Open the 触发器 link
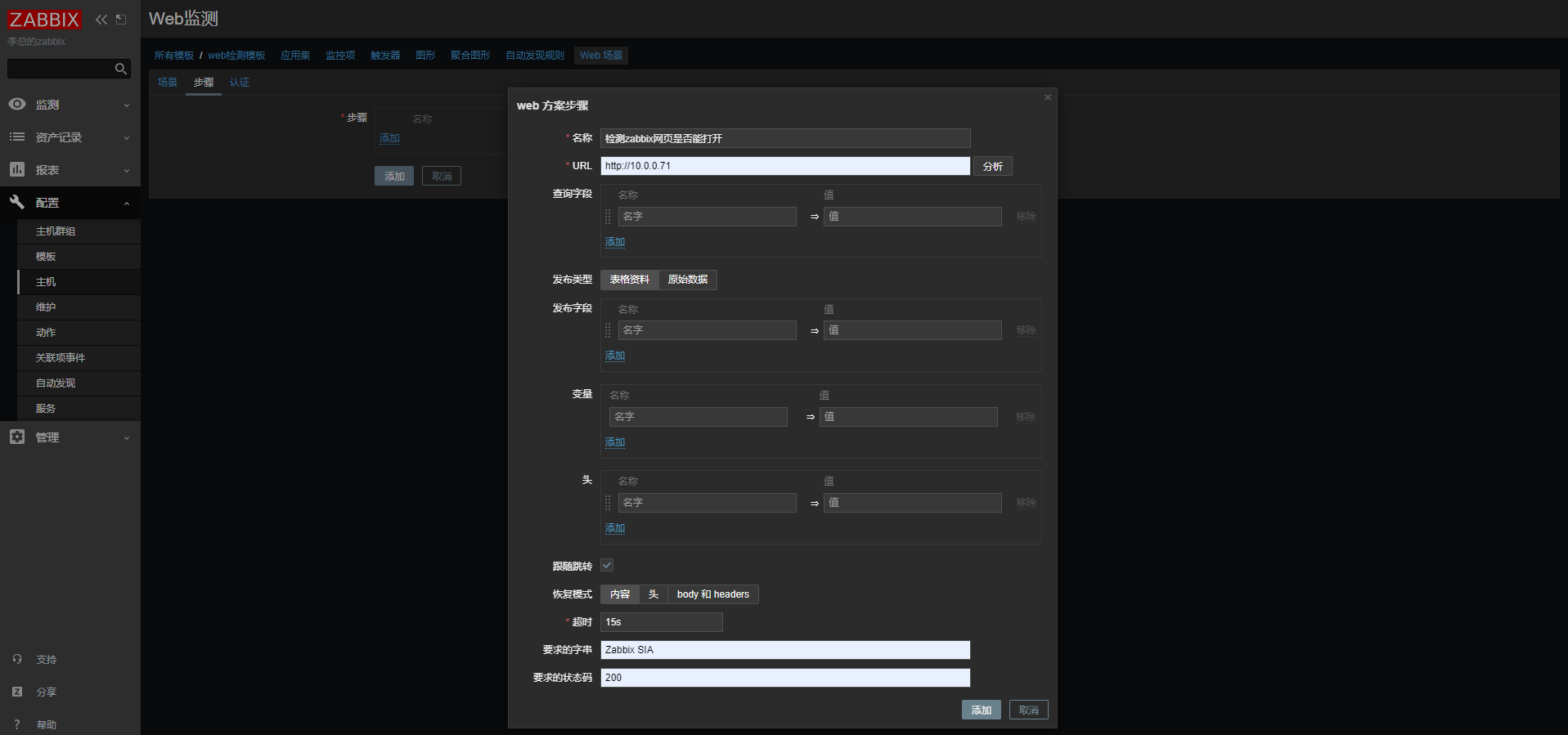1568x735 pixels. (x=385, y=56)
